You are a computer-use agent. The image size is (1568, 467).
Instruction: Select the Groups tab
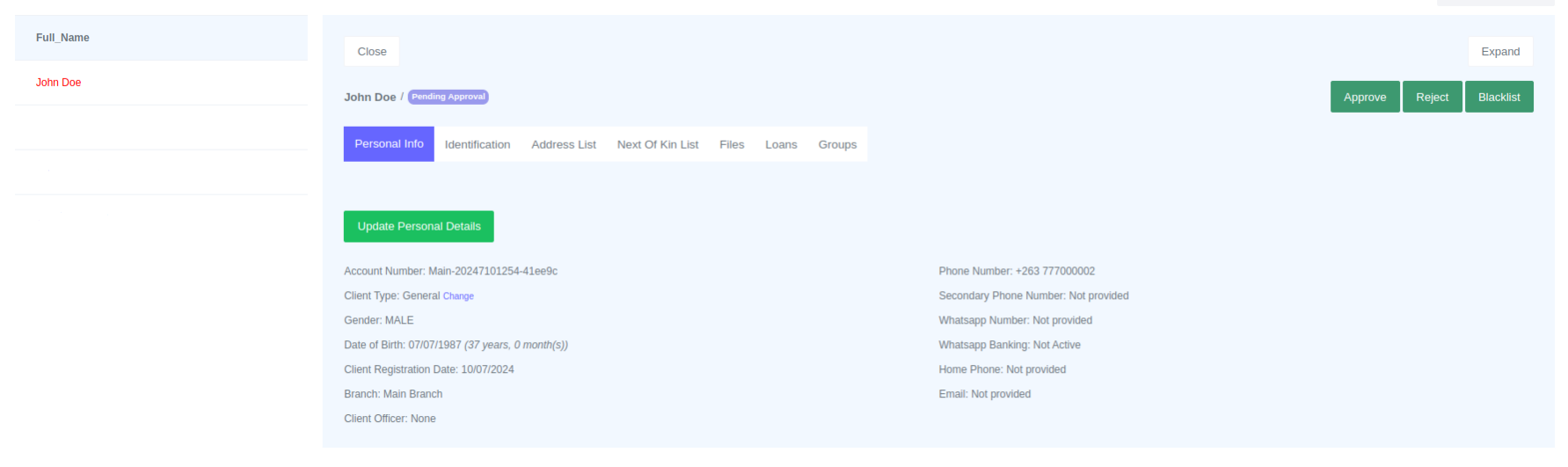[x=836, y=144]
